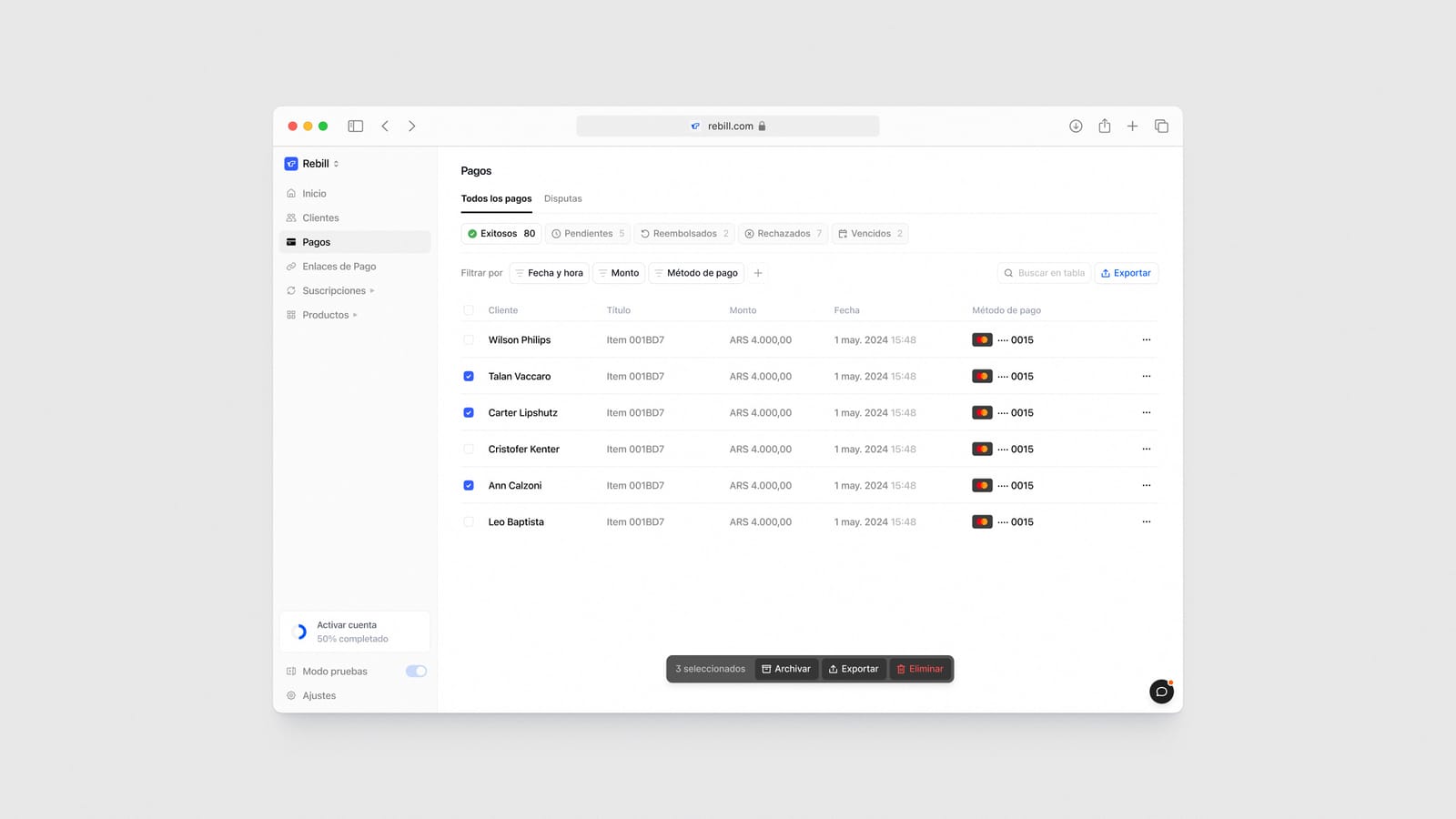Select Cristofer Kenter's payment checkbox
The image size is (1456, 819).
468,449
